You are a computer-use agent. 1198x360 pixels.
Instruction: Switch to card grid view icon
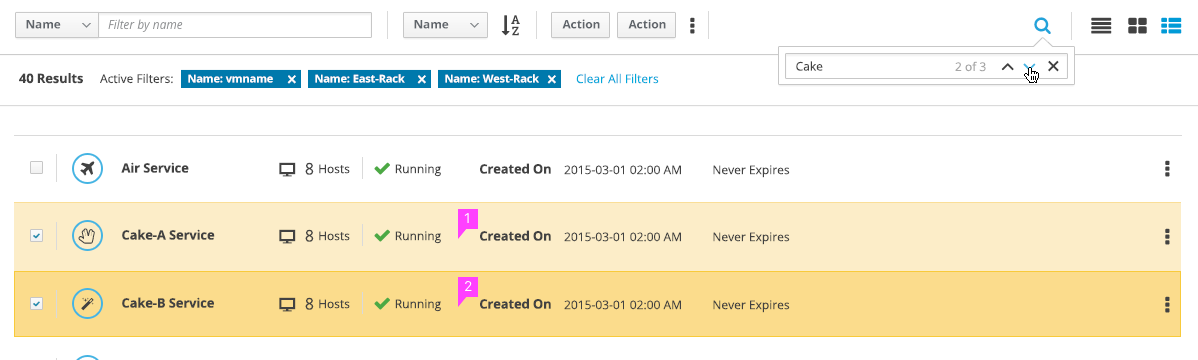pyautogui.click(x=1138, y=25)
